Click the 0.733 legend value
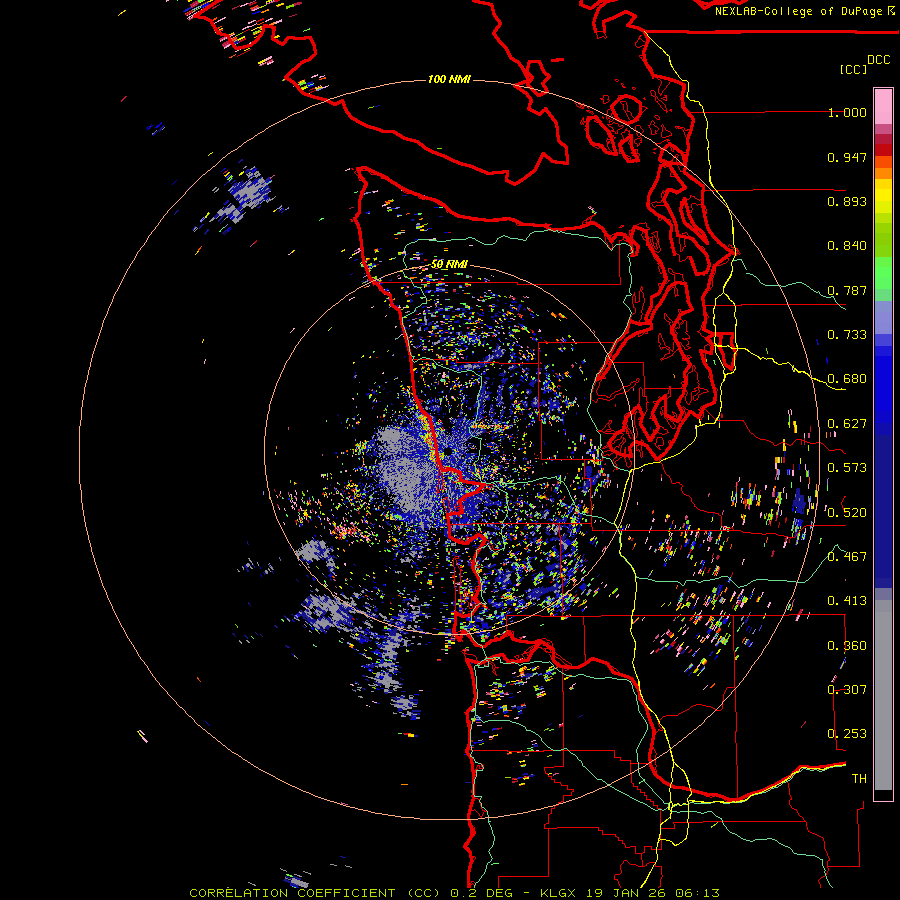The width and height of the screenshot is (900, 900). [847, 335]
